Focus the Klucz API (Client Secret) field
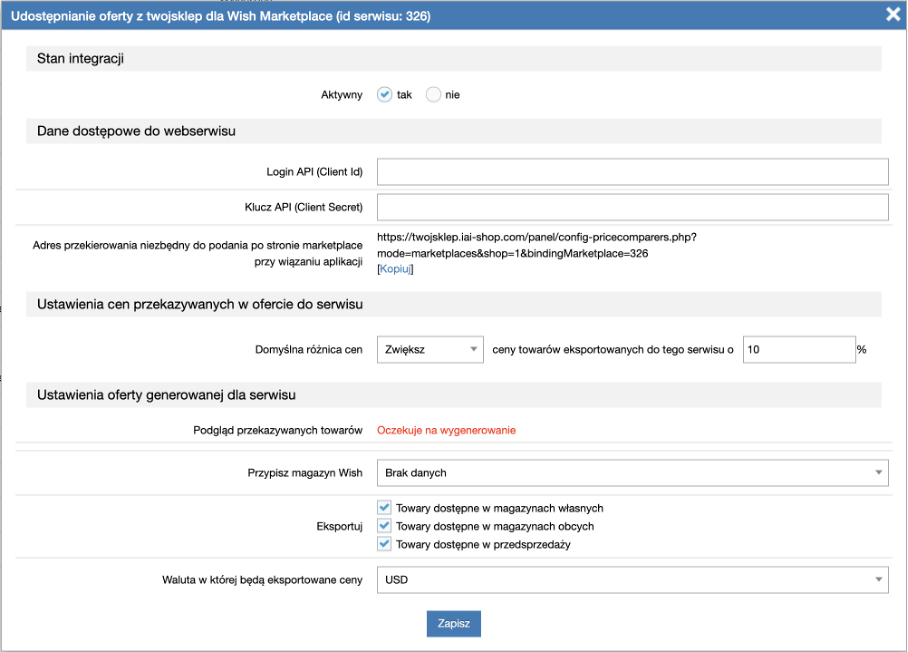Viewport: 908px width, 652px height. pos(632,207)
